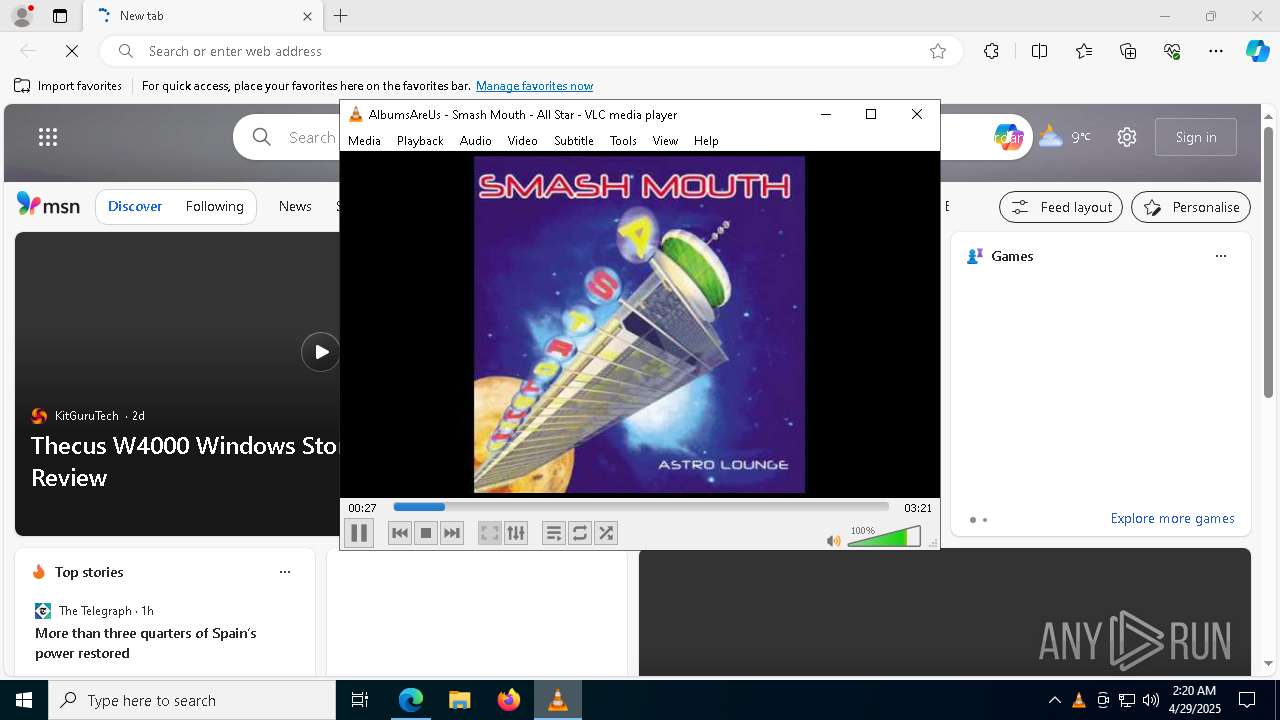1280x720 pixels.
Task: Select the Following tab on MSN
Action: point(214,206)
